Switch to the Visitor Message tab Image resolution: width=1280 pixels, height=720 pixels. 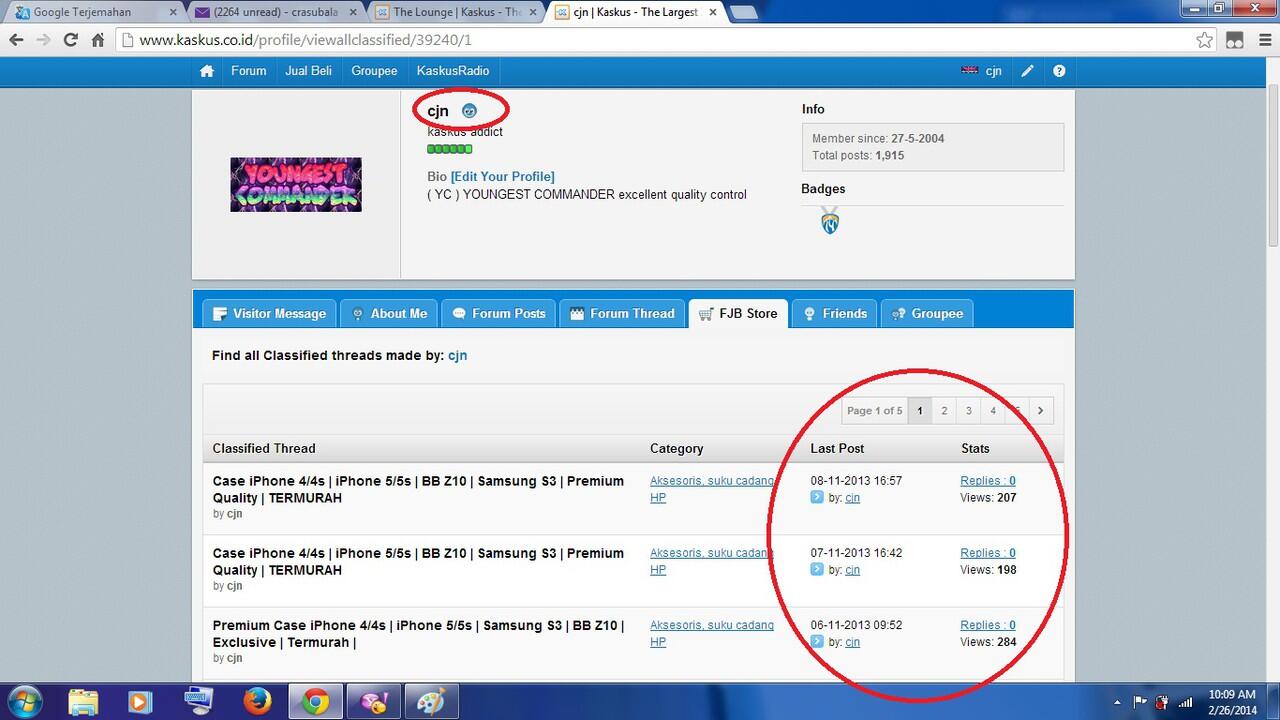pyautogui.click(x=269, y=313)
